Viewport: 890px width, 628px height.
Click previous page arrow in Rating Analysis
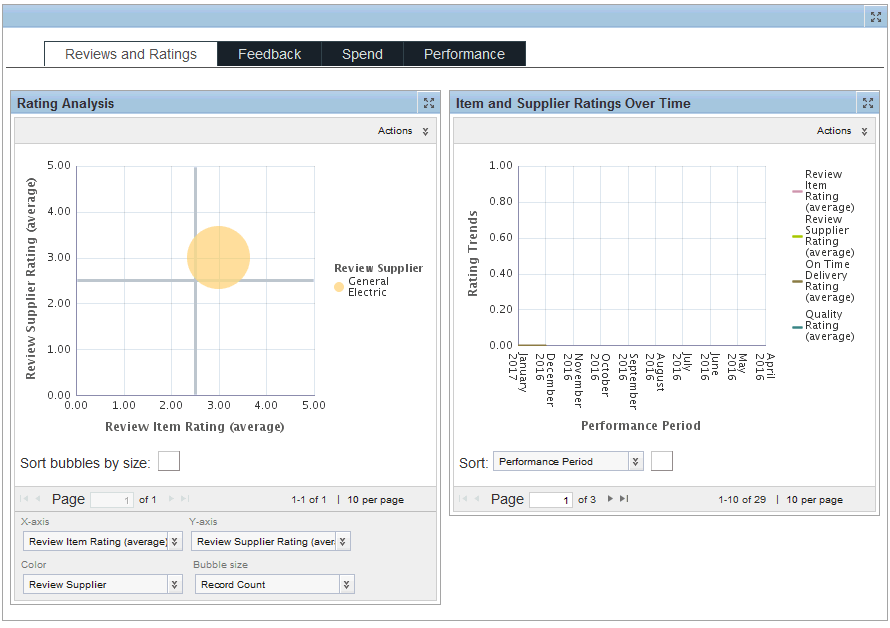[x=38, y=499]
